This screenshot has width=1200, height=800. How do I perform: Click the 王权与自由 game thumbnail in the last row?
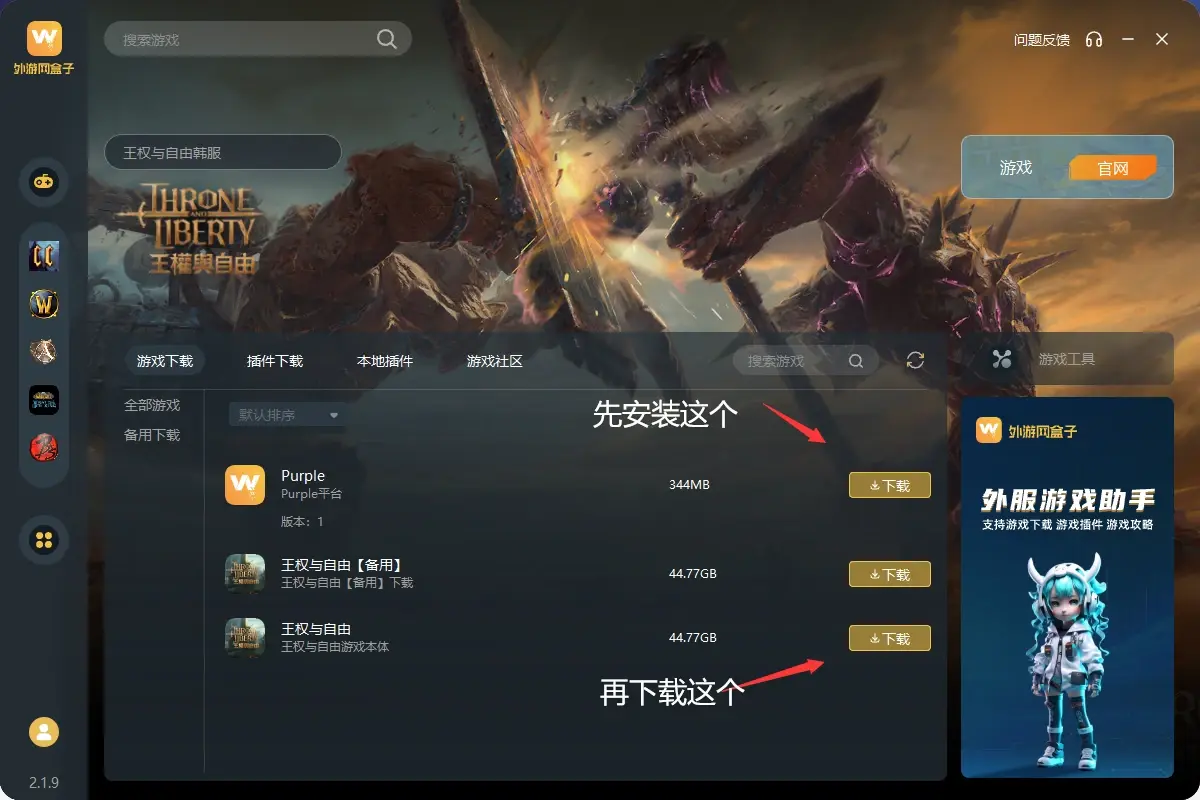coord(245,638)
